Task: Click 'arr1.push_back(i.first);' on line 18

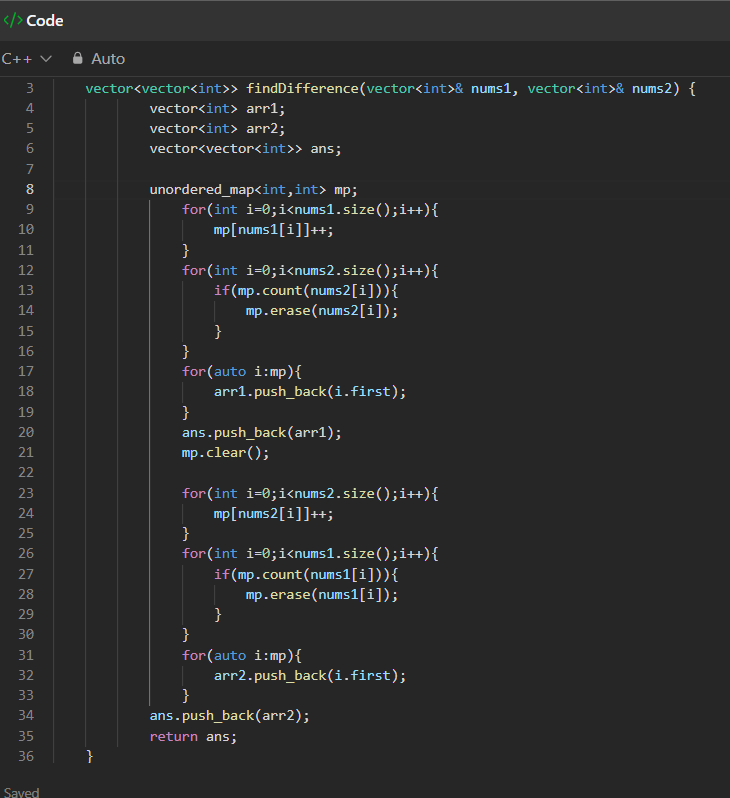Action: click(x=310, y=391)
